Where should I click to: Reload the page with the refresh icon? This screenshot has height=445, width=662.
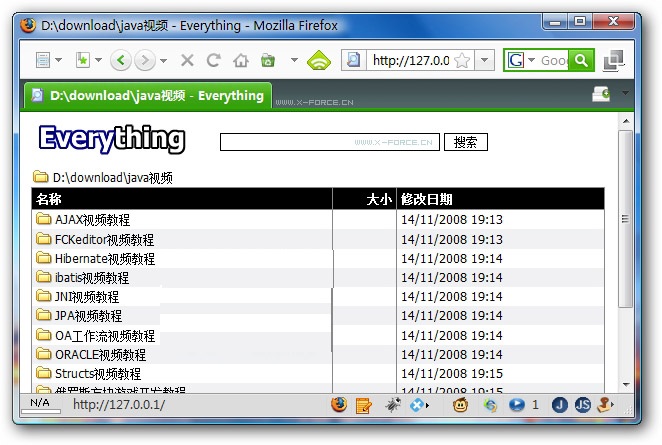[x=214, y=60]
